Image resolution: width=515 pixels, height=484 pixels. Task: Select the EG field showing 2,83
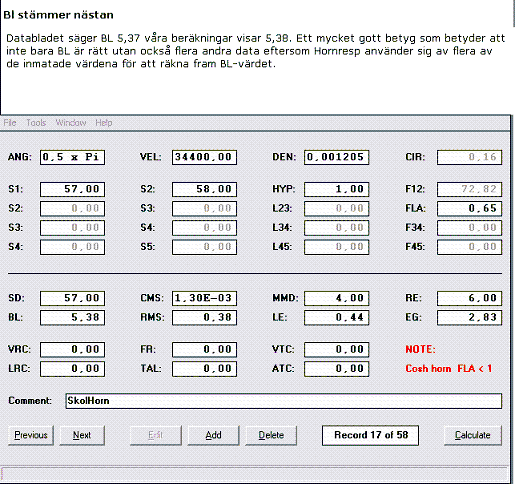point(469,318)
